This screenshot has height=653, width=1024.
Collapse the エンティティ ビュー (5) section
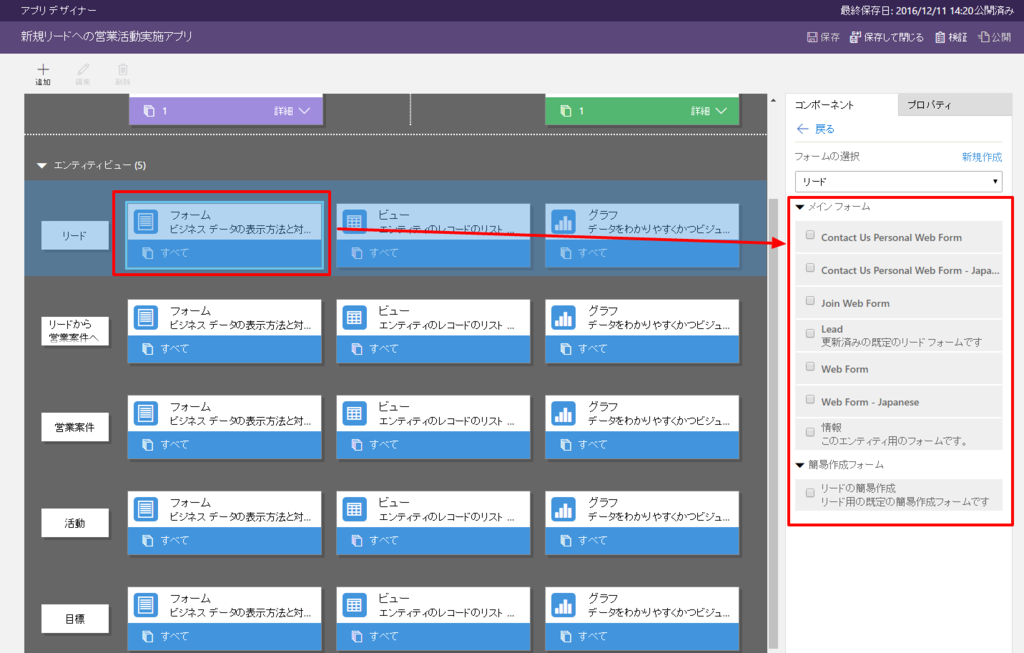pos(42,166)
